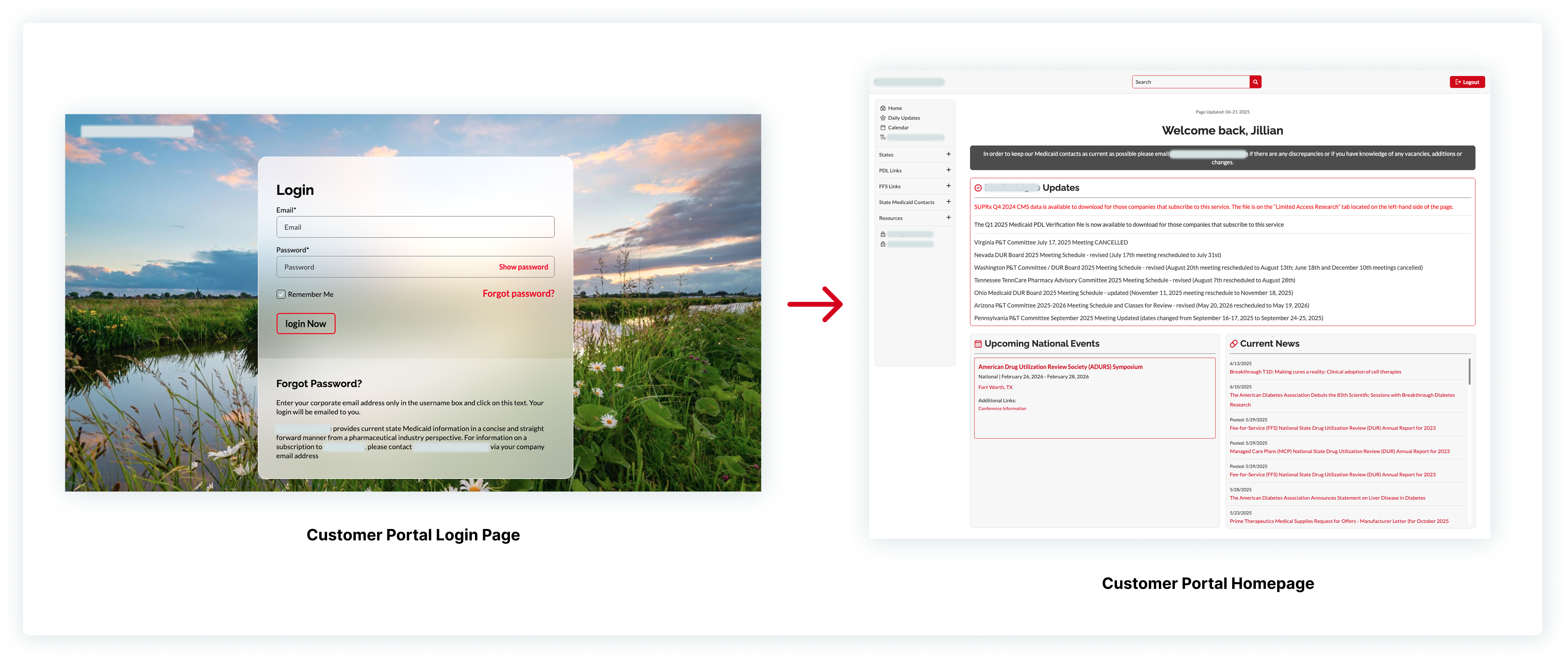Click the Washington P&T Committee schedule entry
Image resolution: width=1568 pixels, height=661 pixels.
click(x=1198, y=268)
